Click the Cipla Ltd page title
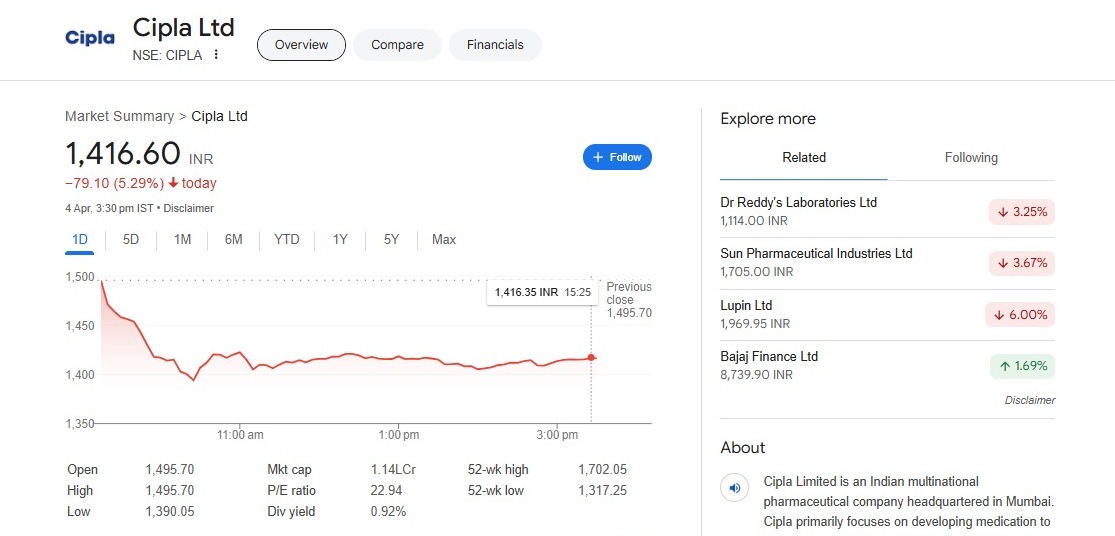This screenshot has height=536, width=1115. 183,28
